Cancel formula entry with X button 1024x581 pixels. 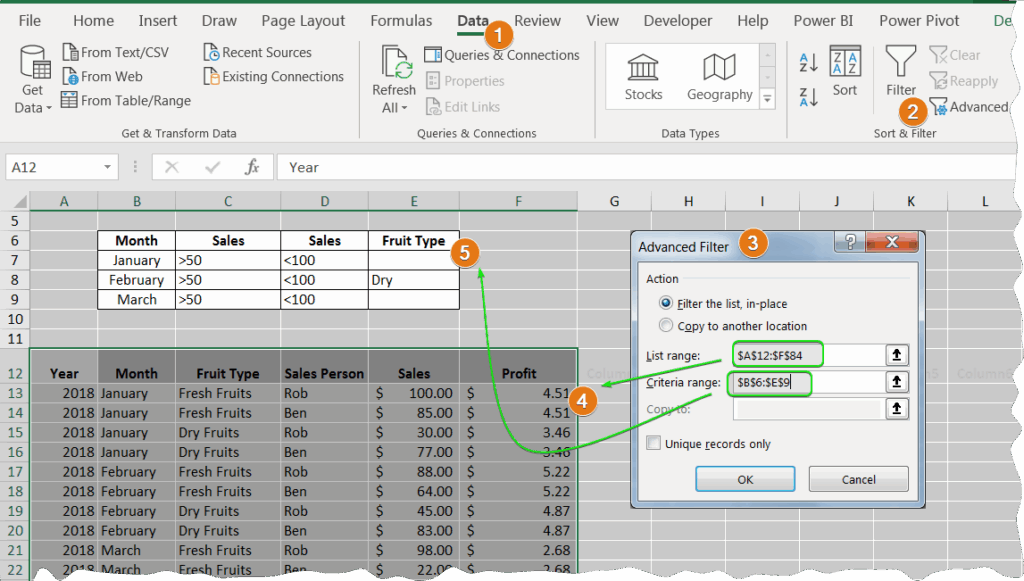point(172,167)
